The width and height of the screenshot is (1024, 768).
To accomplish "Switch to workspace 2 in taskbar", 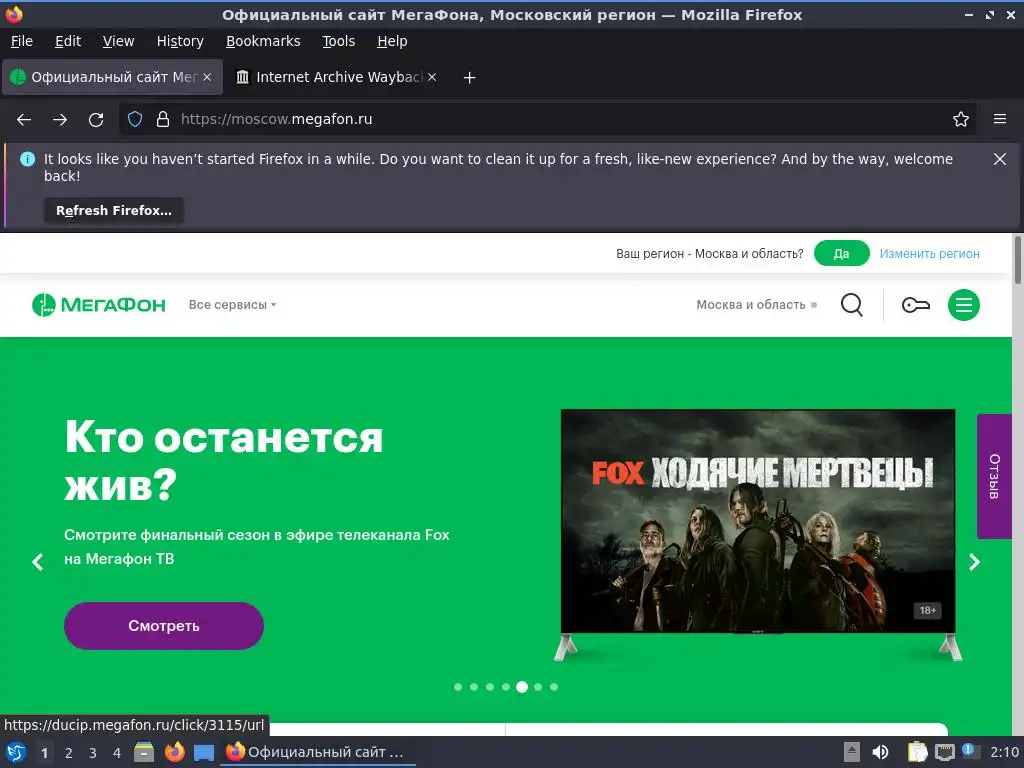I will click(69, 753).
